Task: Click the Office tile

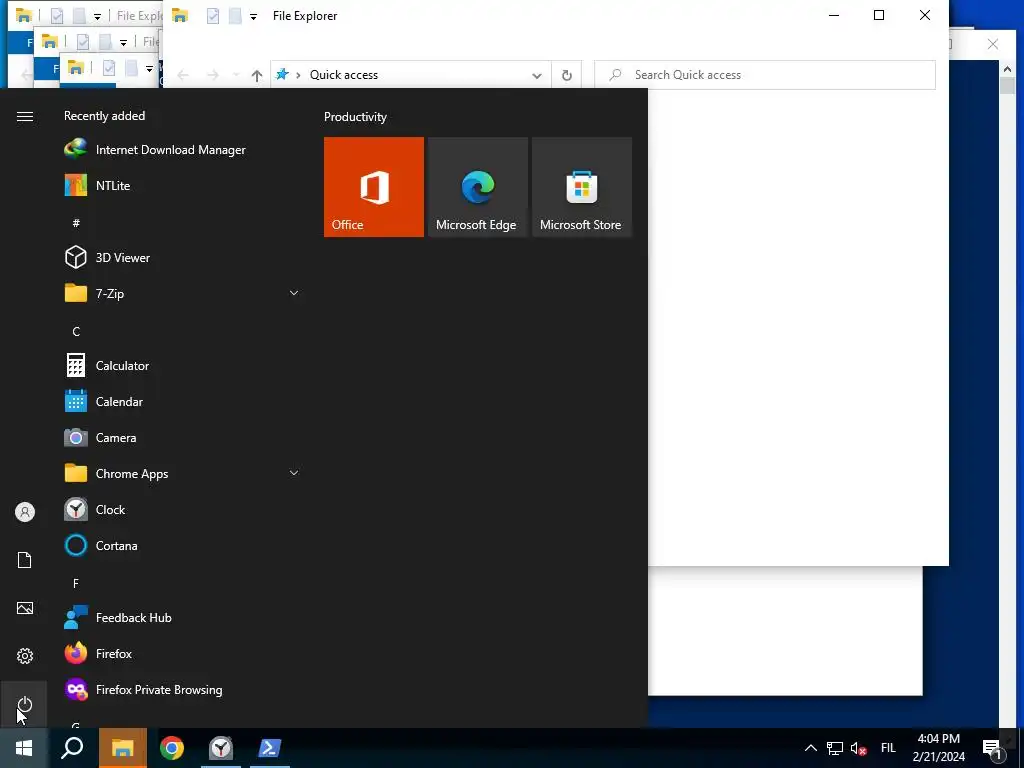Action: click(x=374, y=187)
